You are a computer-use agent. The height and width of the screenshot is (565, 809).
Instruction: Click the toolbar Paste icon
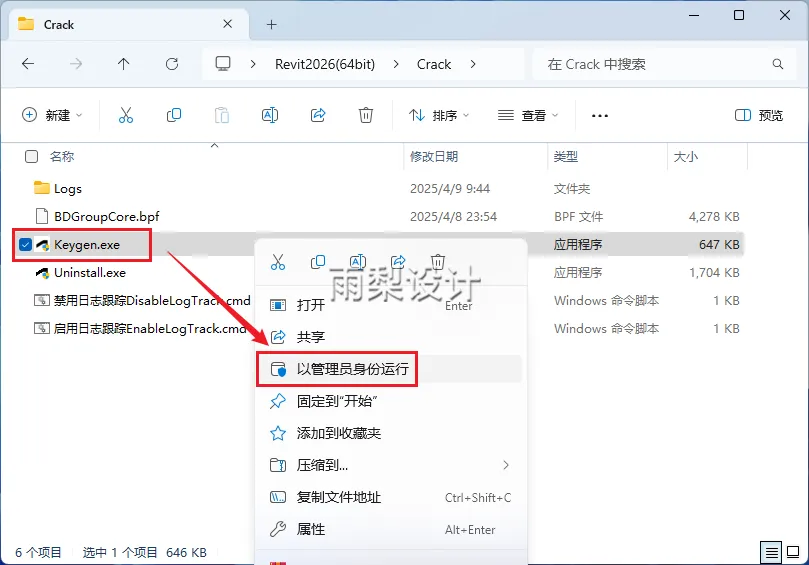[222, 115]
